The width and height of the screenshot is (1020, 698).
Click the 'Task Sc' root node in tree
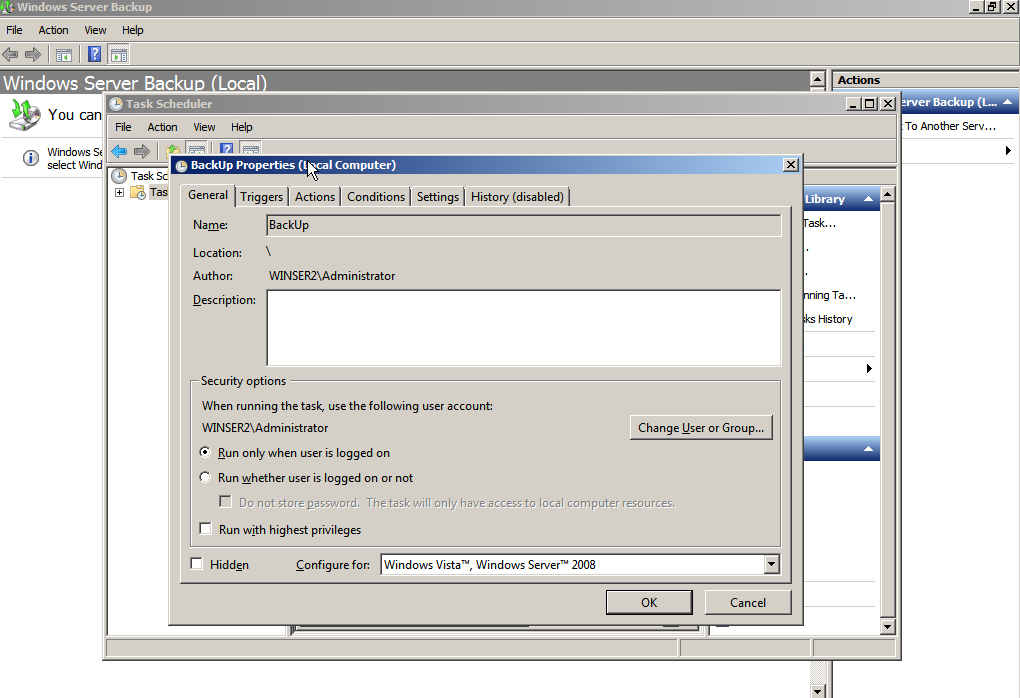(x=149, y=176)
